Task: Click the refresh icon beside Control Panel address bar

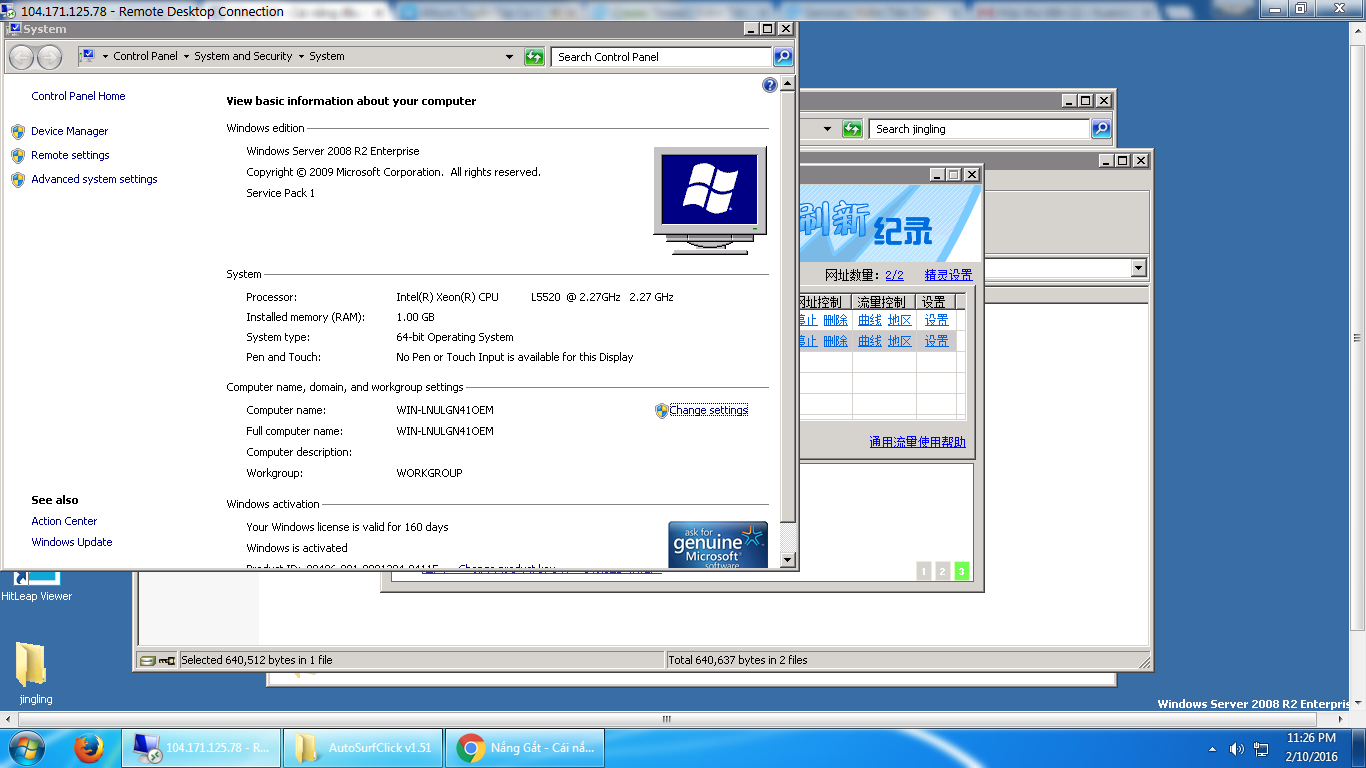Action: pyautogui.click(x=535, y=57)
